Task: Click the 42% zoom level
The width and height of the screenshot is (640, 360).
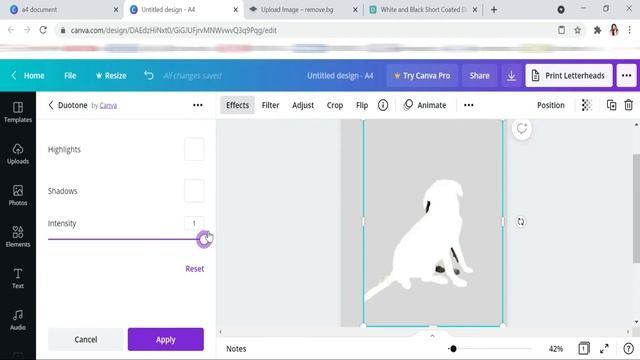Action: click(x=556, y=349)
